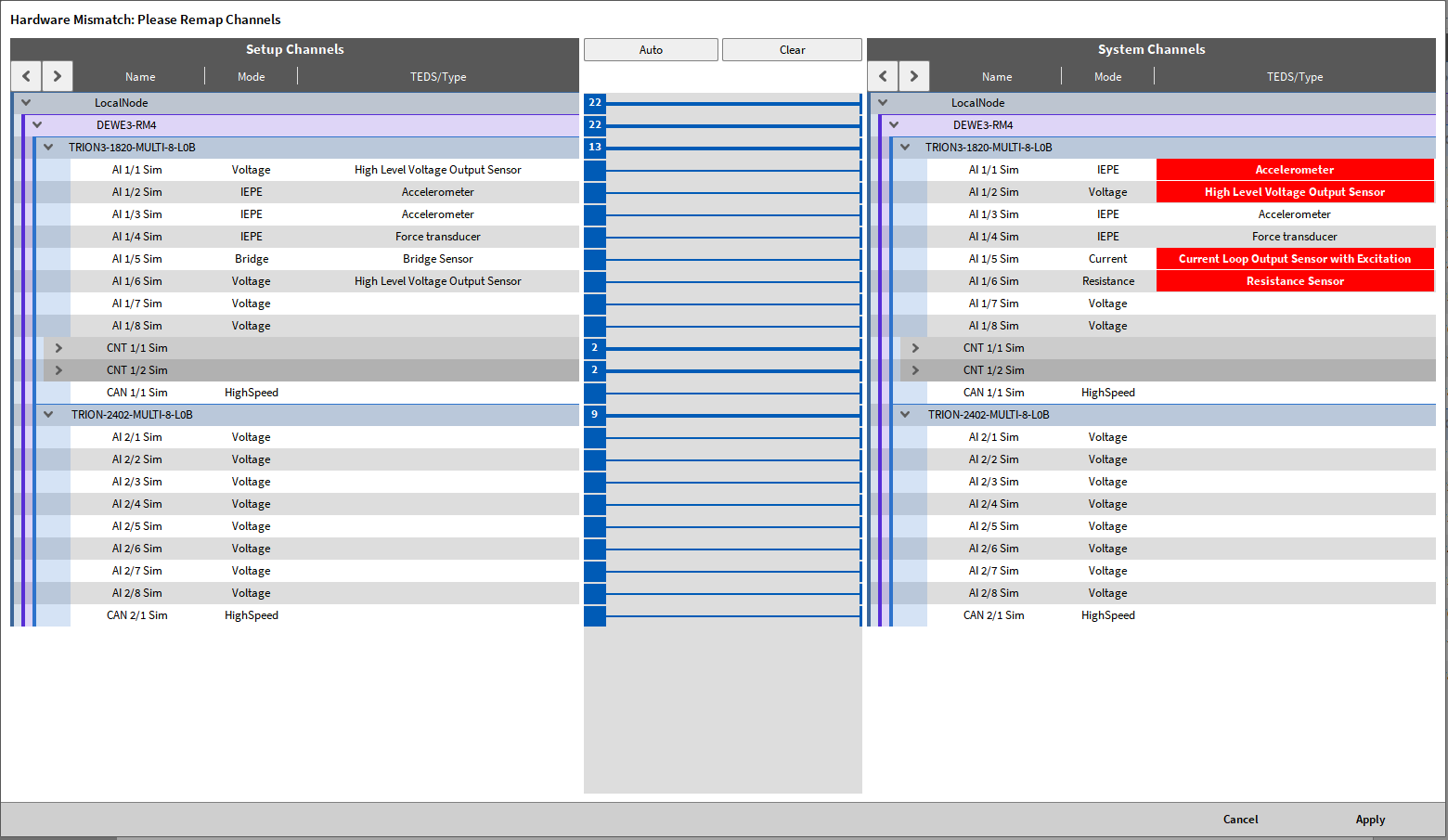Click the blue mapping box labeled 13

595,148
